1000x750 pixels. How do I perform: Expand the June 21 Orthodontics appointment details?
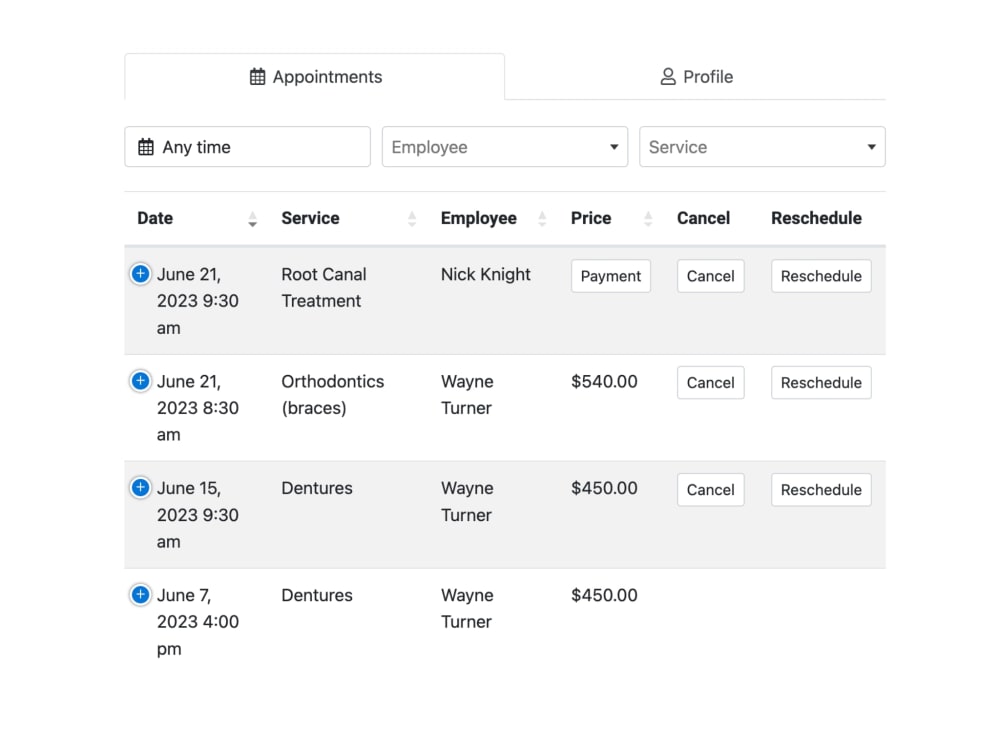click(x=140, y=380)
